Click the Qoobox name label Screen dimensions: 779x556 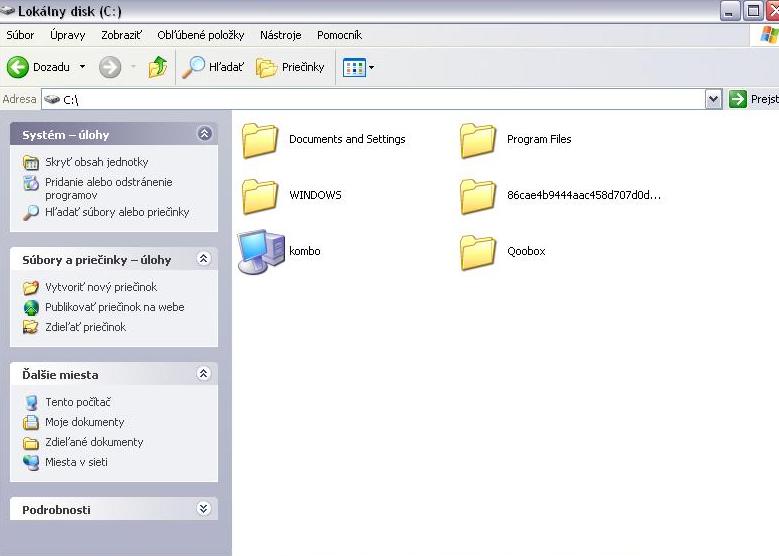click(526, 251)
